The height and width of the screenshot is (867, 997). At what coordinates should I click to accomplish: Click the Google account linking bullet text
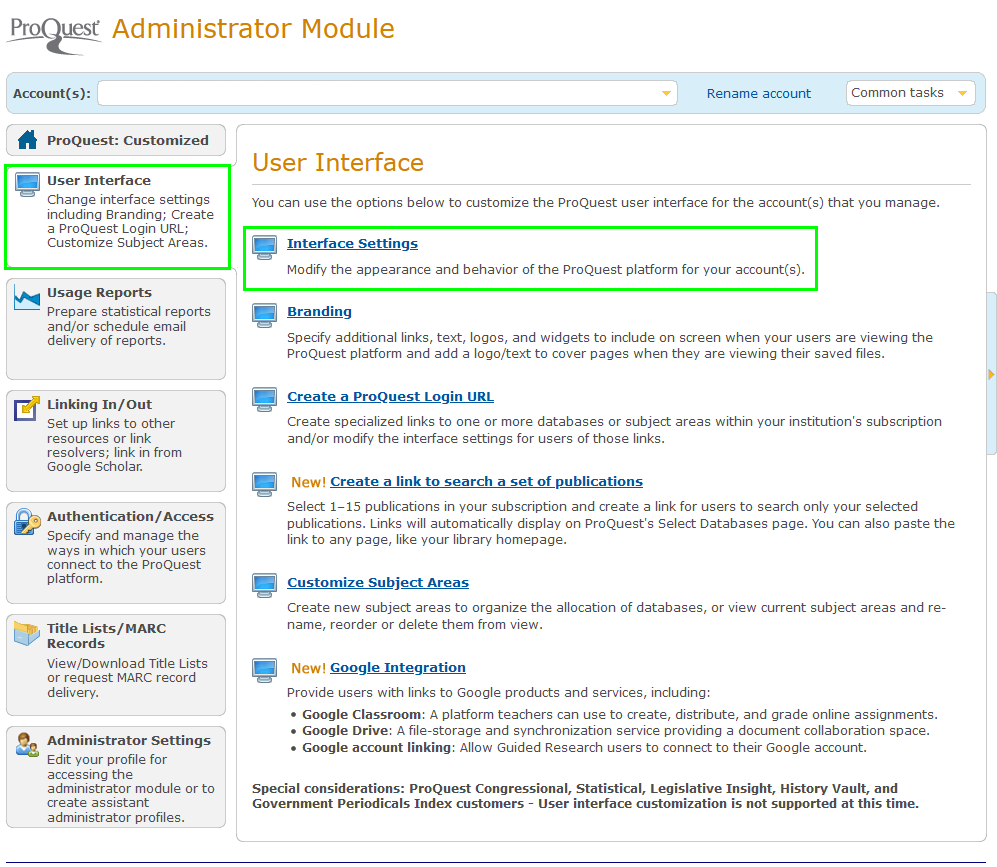(x=584, y=748)
